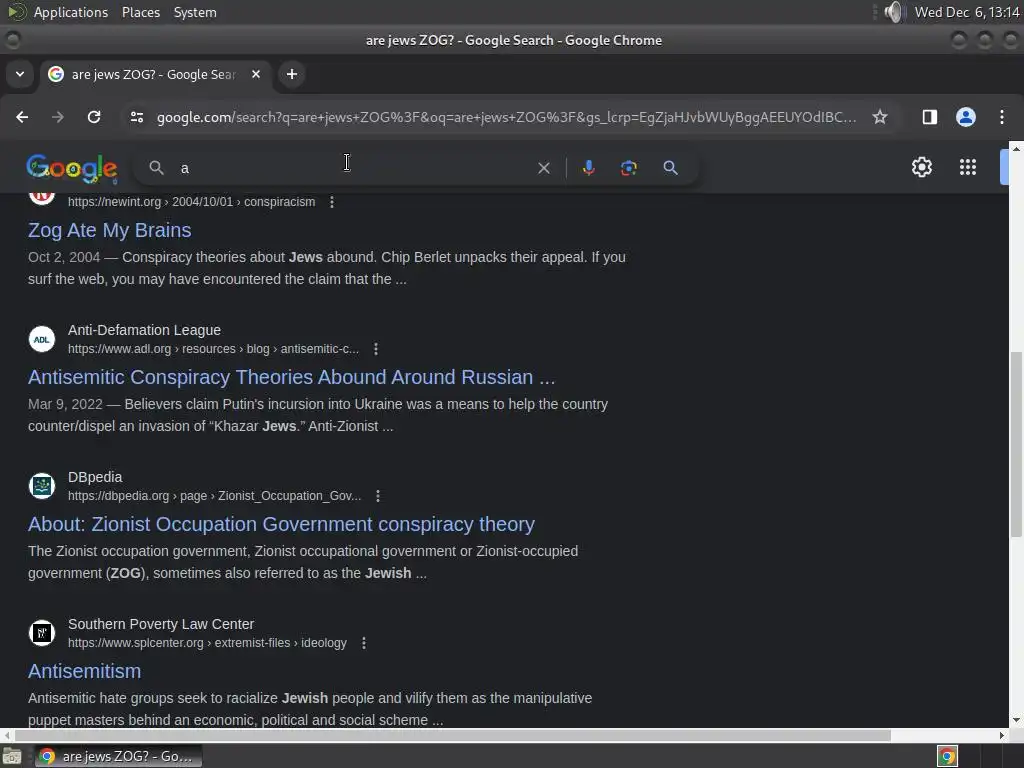Click the DBpedia site name

coord(95,477)
